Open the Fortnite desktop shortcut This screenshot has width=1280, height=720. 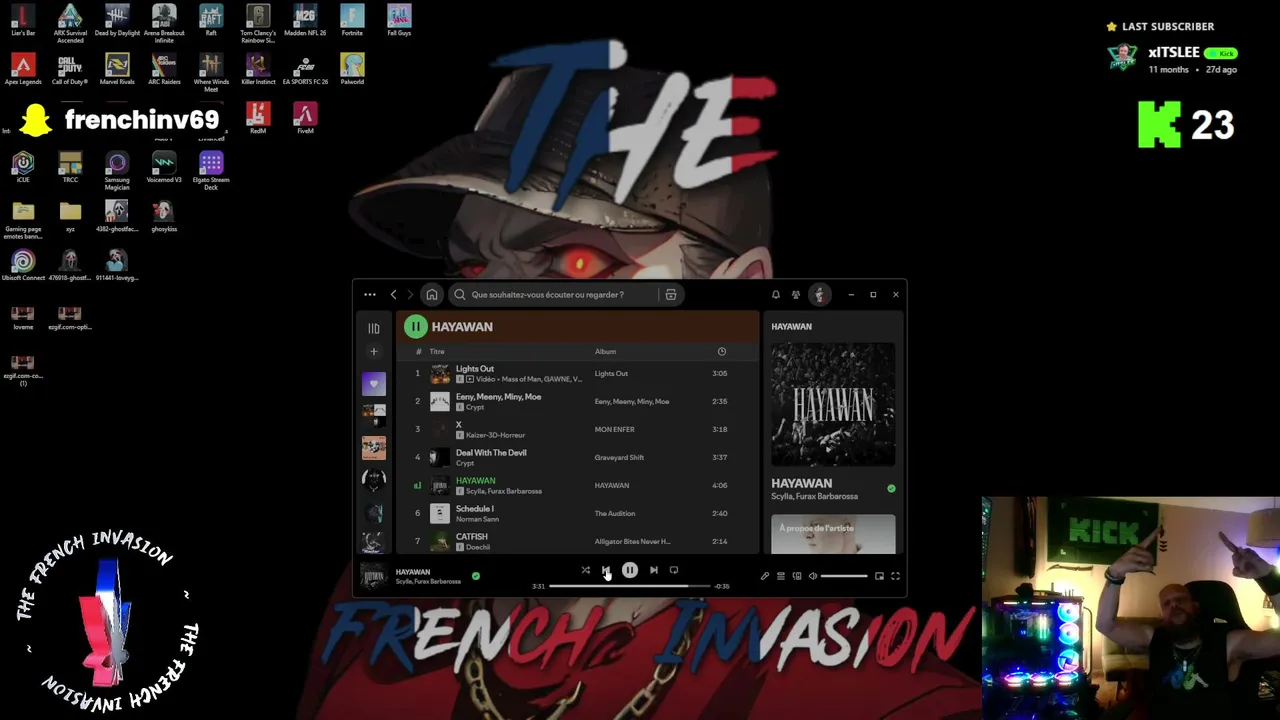tap(352, 21)
